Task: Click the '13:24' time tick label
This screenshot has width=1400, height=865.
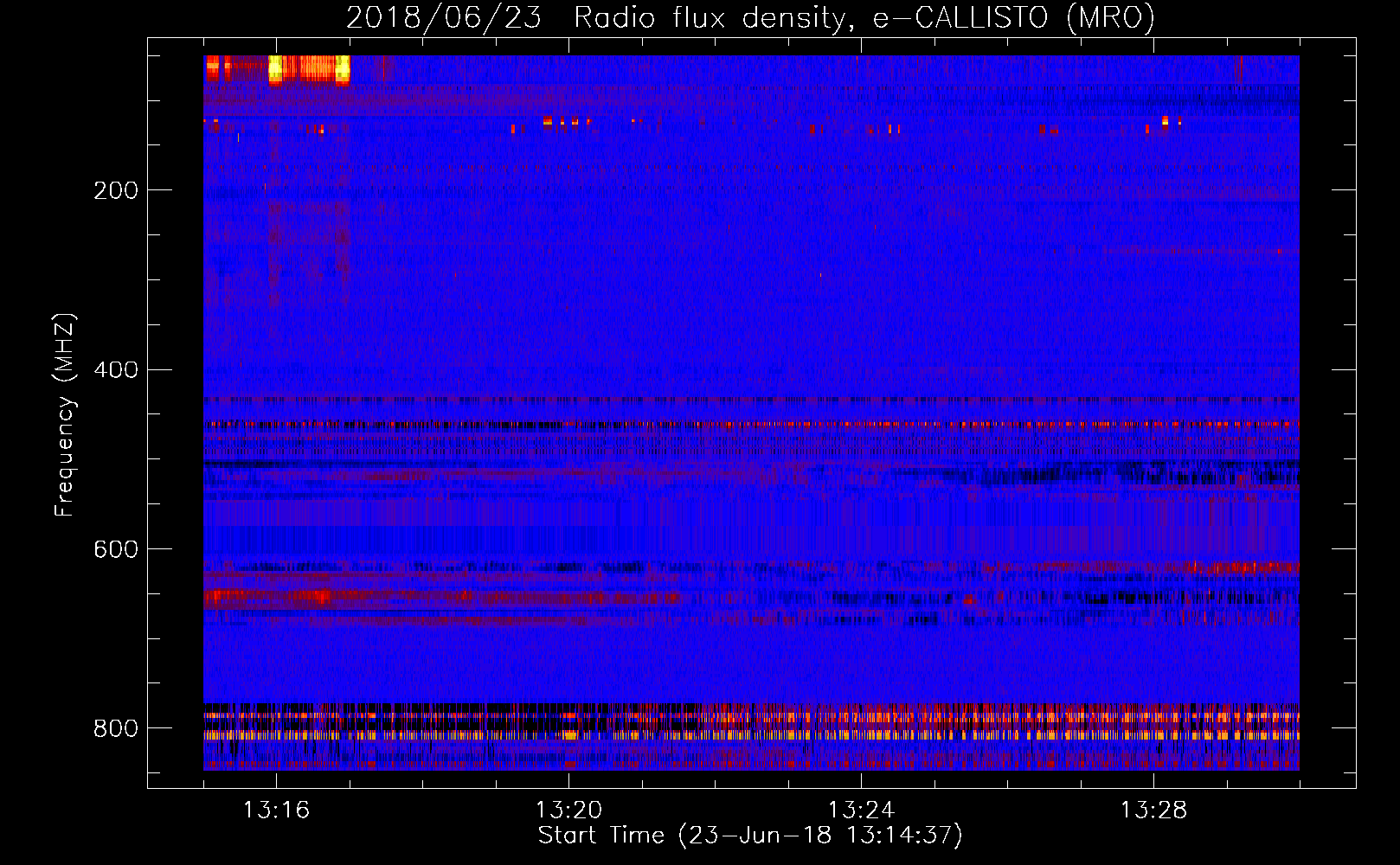Action: pyautogui.click(x=862, y=811)
